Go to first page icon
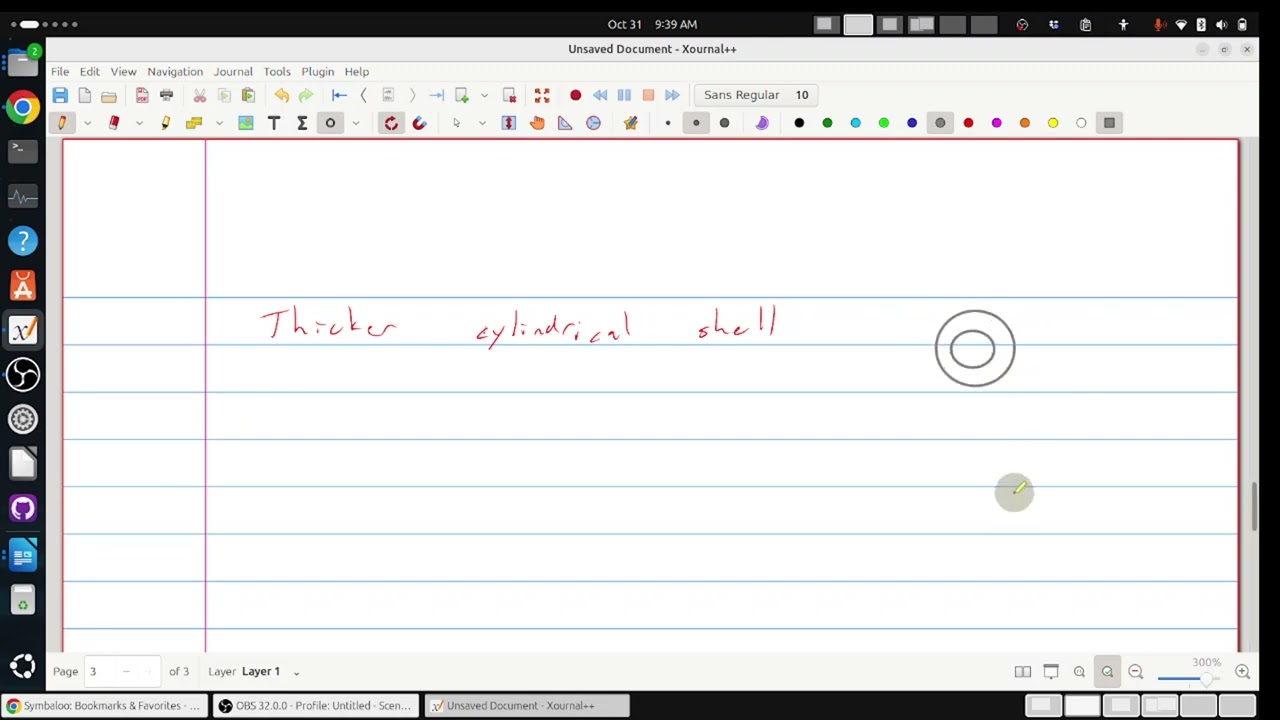1280x720 pixels. (x=339, y=95)
